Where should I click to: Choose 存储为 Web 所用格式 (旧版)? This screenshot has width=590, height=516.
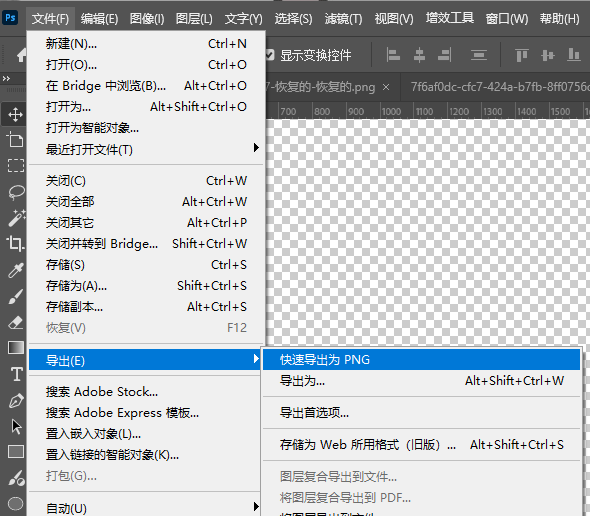coord(421,444)
